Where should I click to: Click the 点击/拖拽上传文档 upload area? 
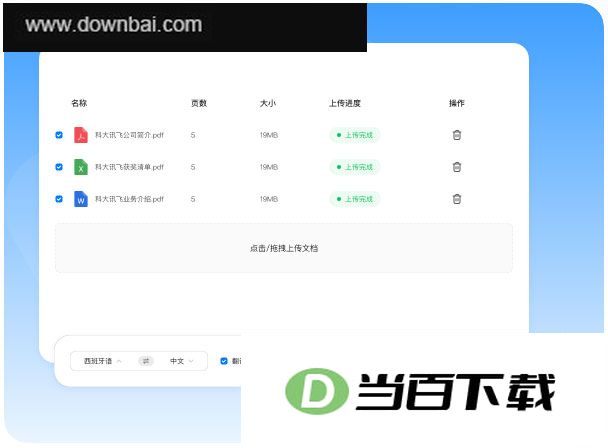(x=284, y=248)
